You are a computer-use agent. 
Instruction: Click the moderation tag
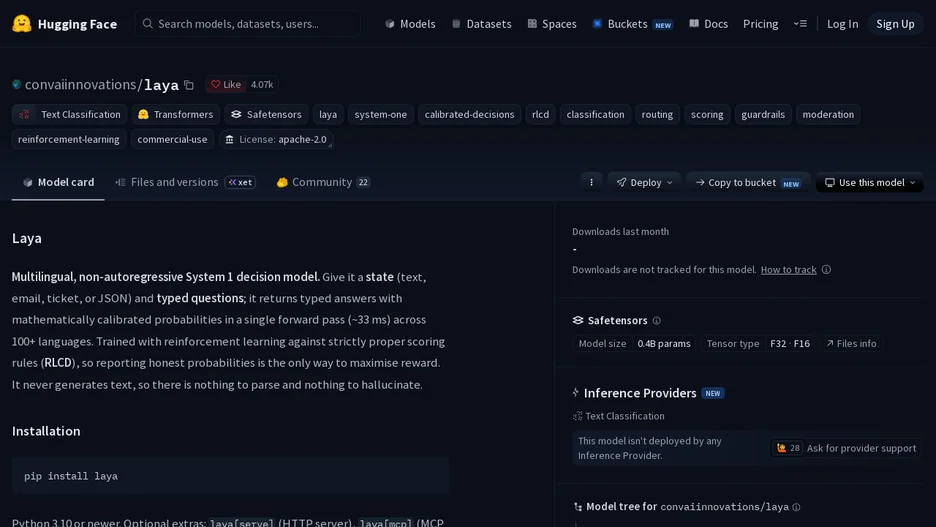coord(828,115)
